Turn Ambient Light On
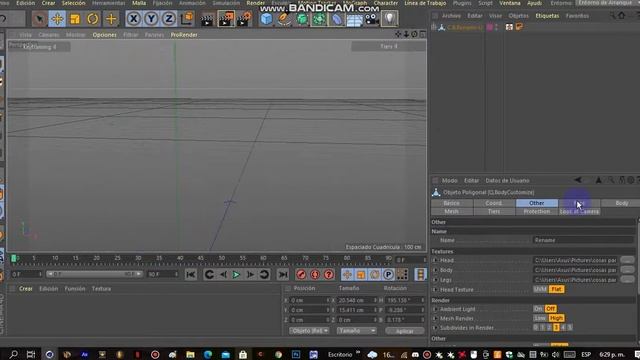This screenshot has width=640, height=360. pos(538,309)
